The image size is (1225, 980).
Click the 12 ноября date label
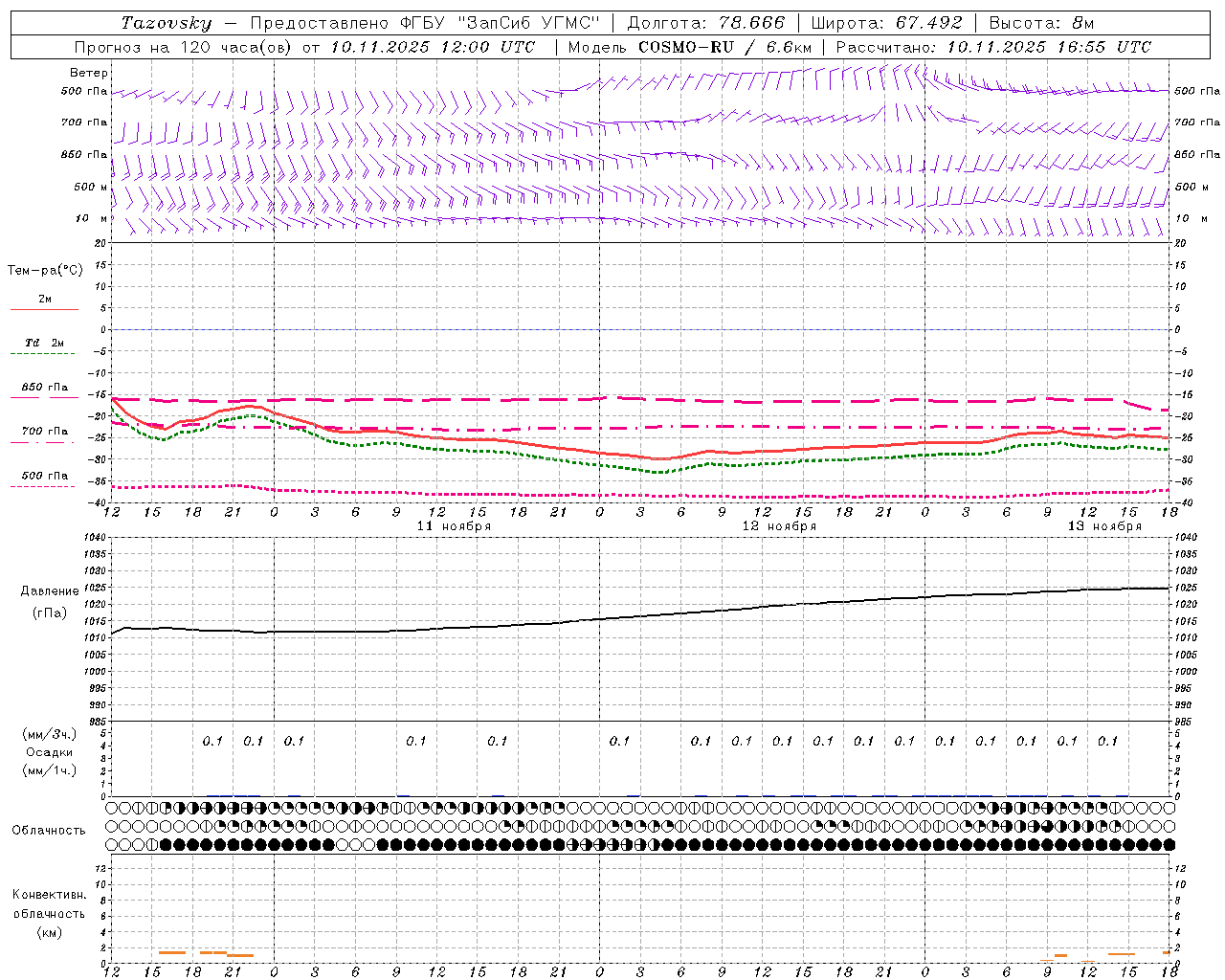click(779, 526)
